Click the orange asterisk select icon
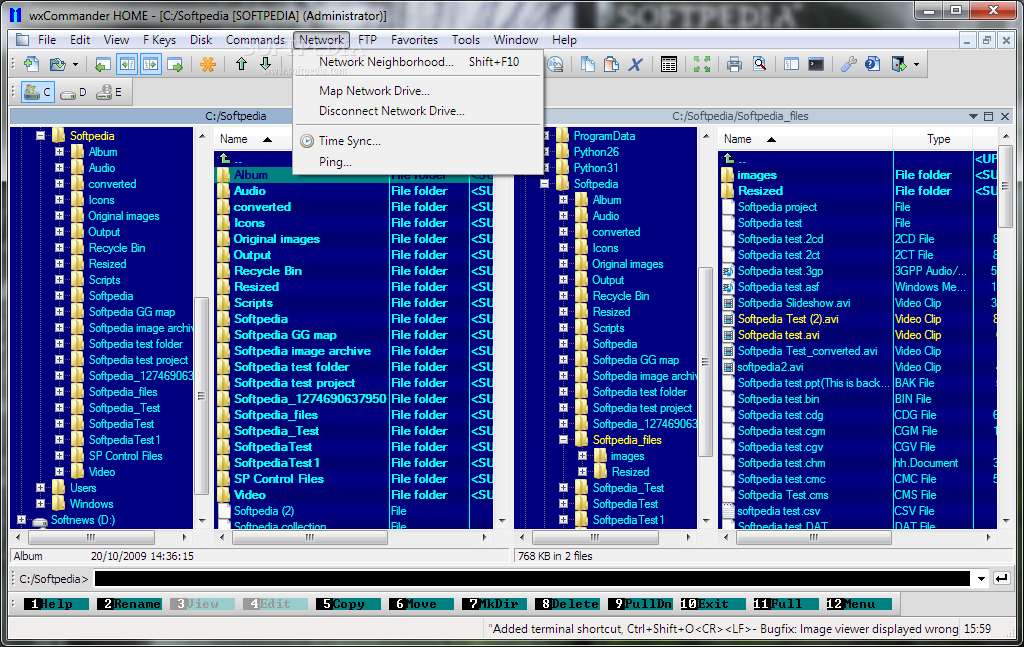This screenshot has height=647, width=1024. 208,64
